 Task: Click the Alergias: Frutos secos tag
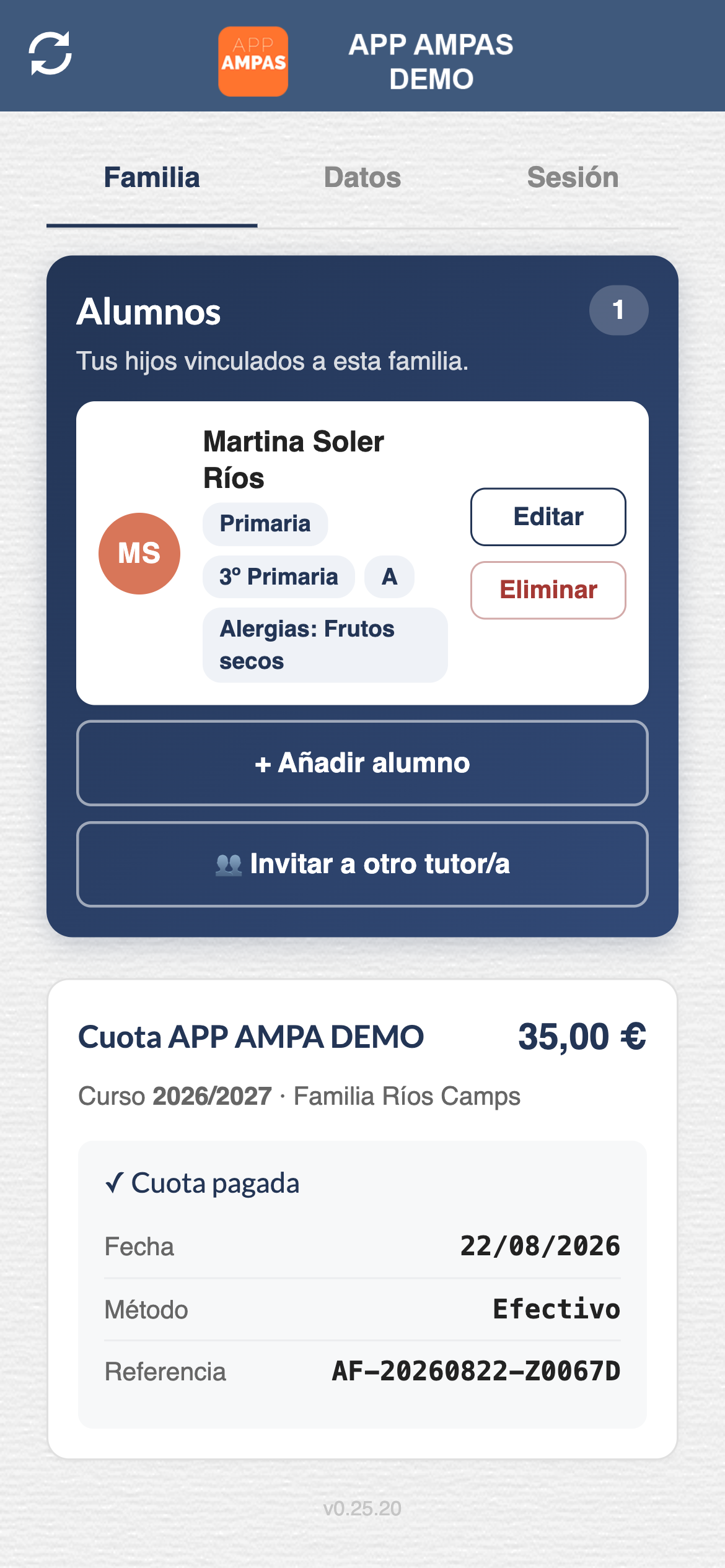(325, 645)
